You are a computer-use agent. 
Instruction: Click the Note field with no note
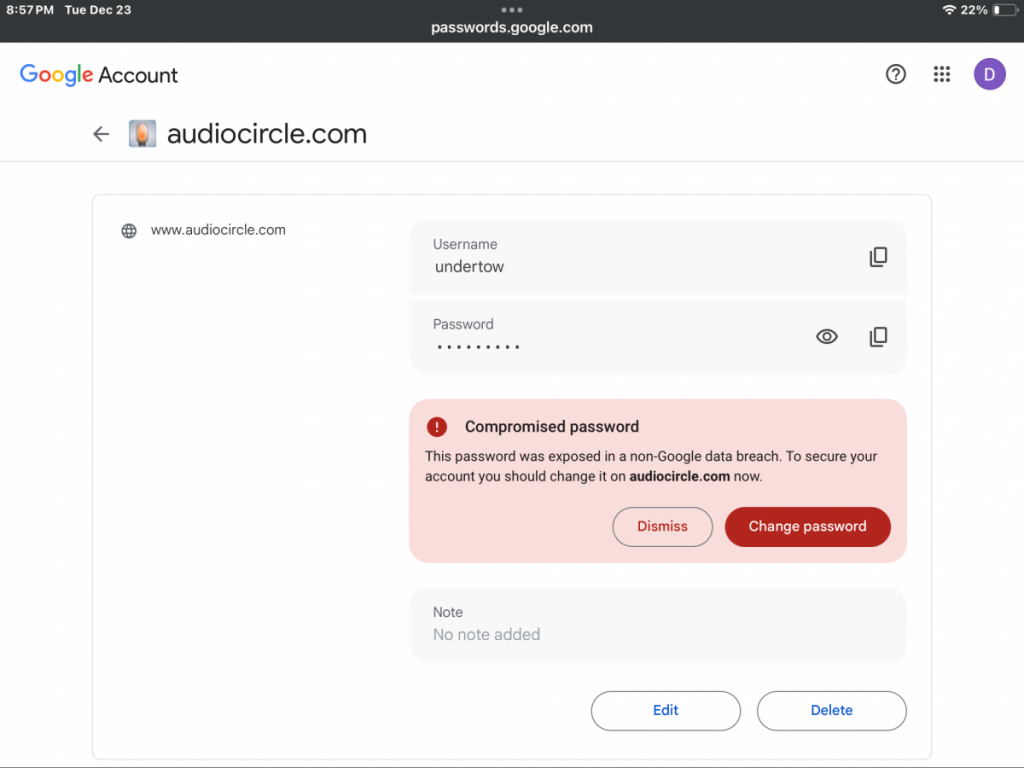tap(657, 624)
